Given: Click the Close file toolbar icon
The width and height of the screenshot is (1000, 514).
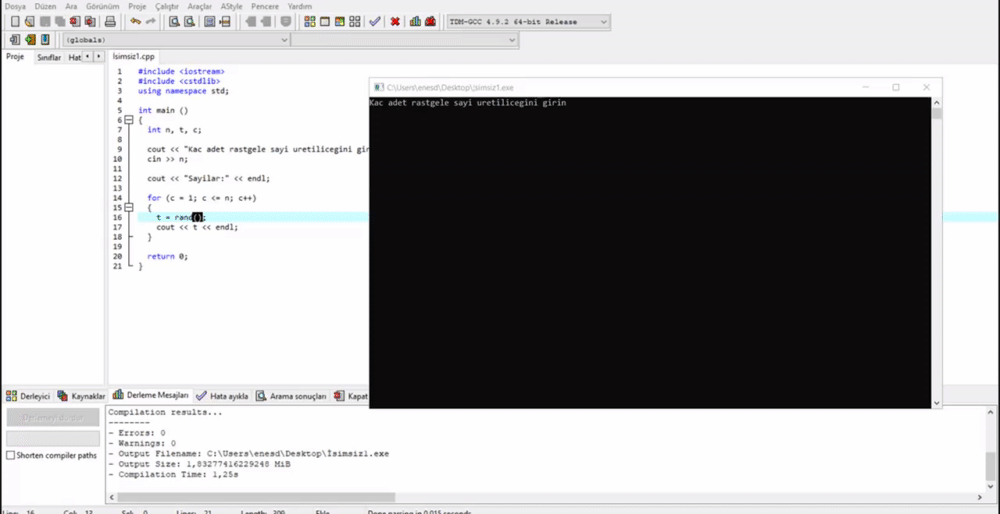Looking at the screenshot, I should click(x=75, y=22).
